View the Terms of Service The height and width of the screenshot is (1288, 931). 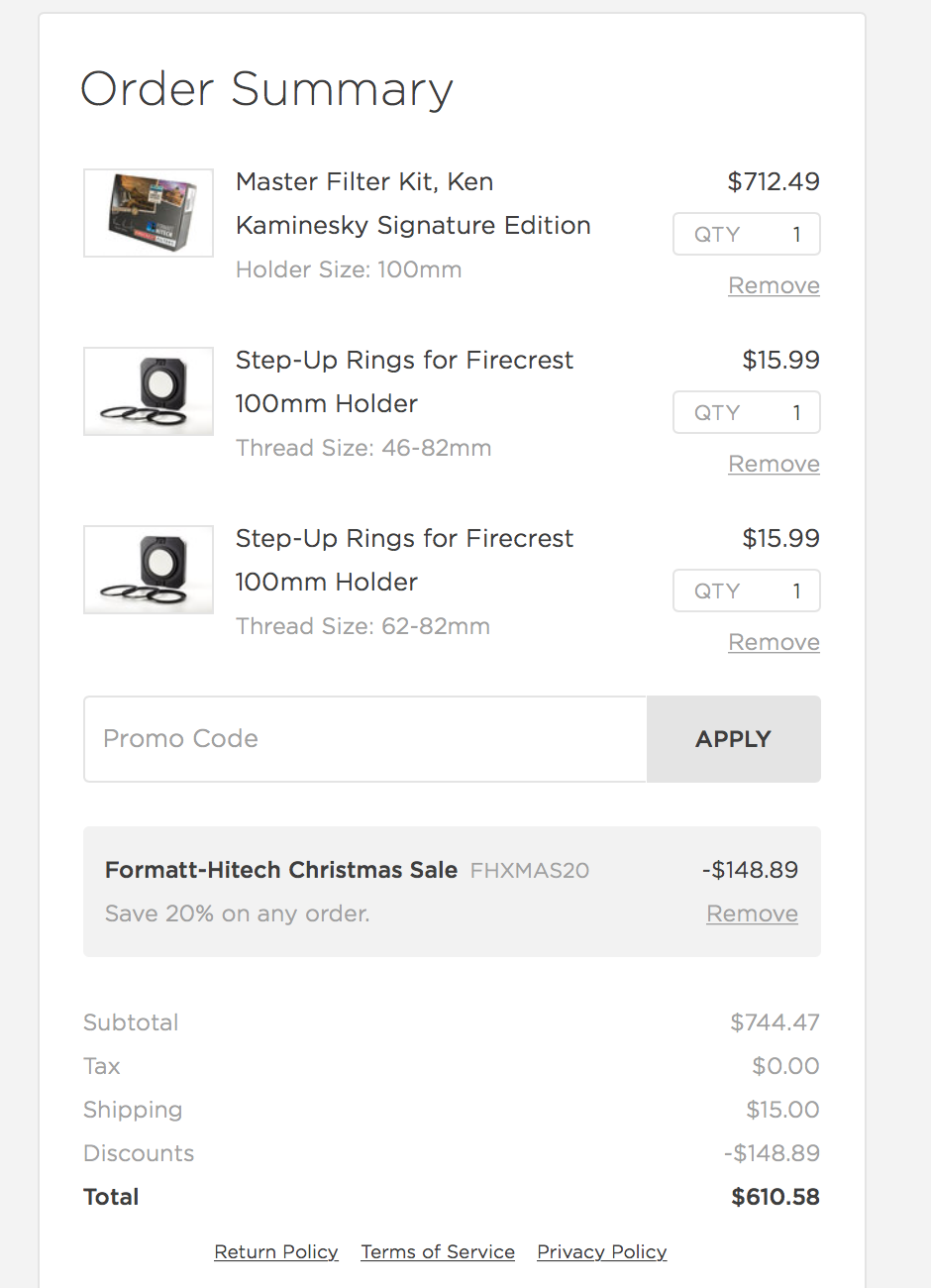click(438, 1251)
